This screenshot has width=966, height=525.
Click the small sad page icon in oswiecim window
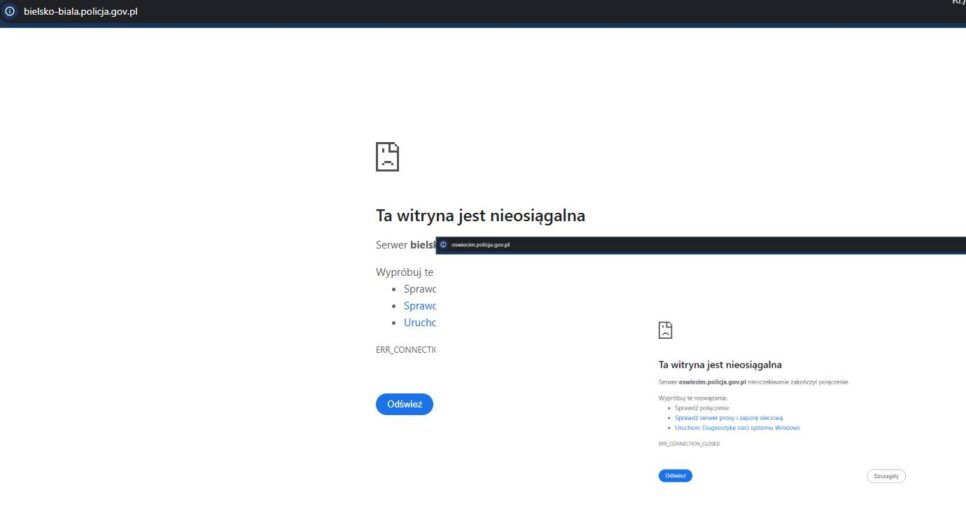point(665,330)
